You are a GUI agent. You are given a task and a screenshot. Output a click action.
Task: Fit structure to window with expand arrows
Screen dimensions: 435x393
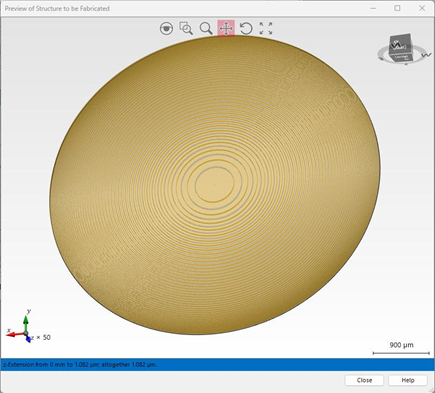[266, 28]
